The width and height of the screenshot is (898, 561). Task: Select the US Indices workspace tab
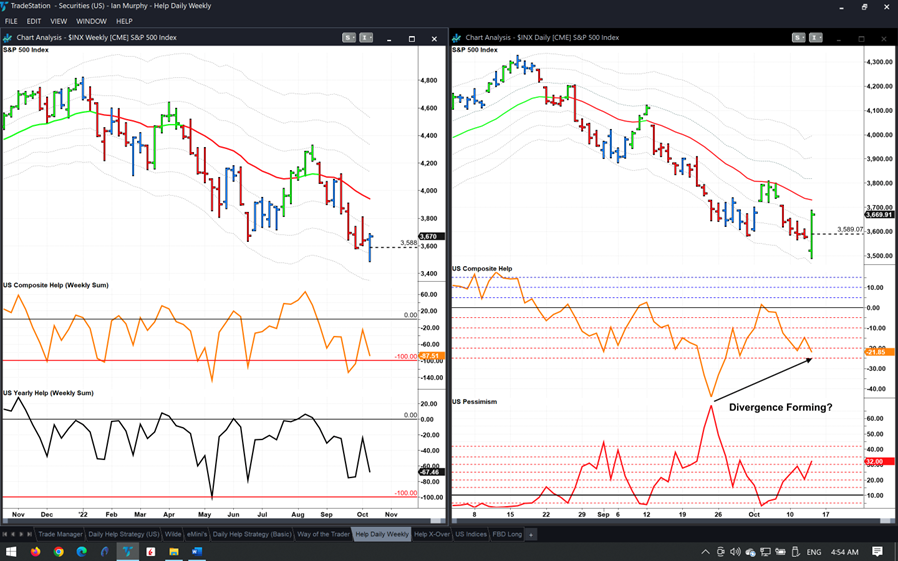(x=470, y=535)
